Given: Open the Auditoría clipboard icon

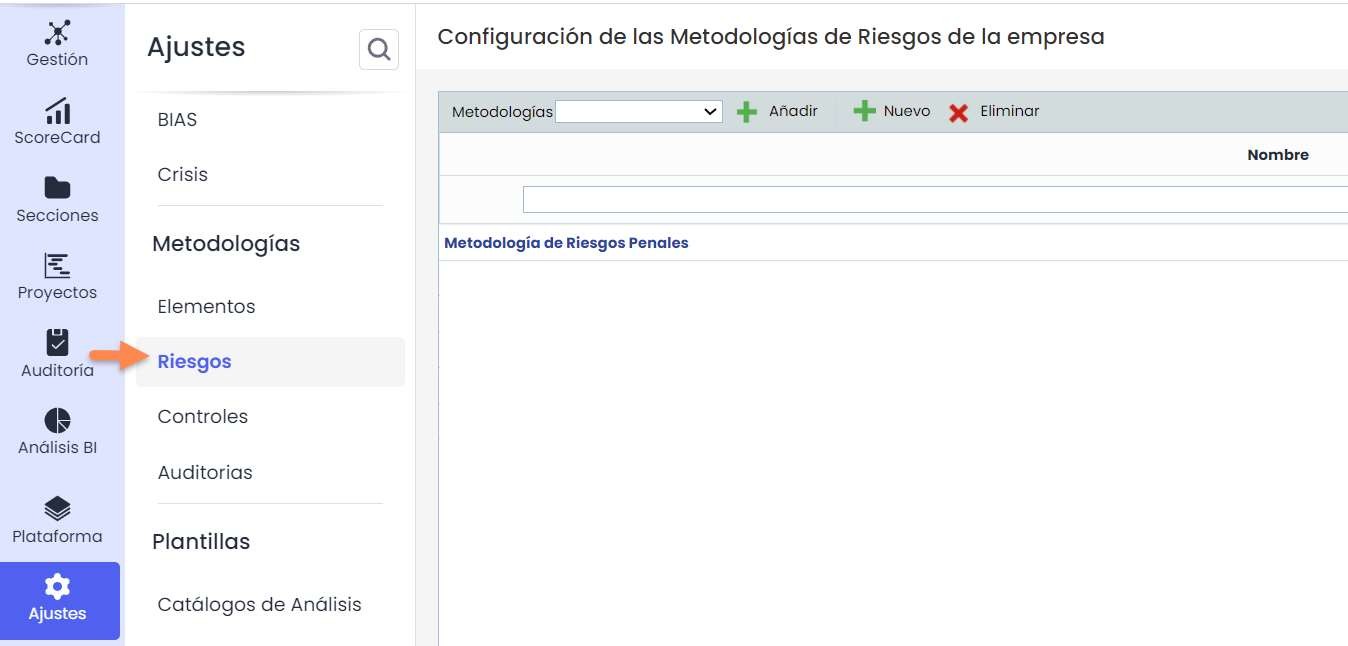Looking at the screenshot, I should [x=57, y=343].
